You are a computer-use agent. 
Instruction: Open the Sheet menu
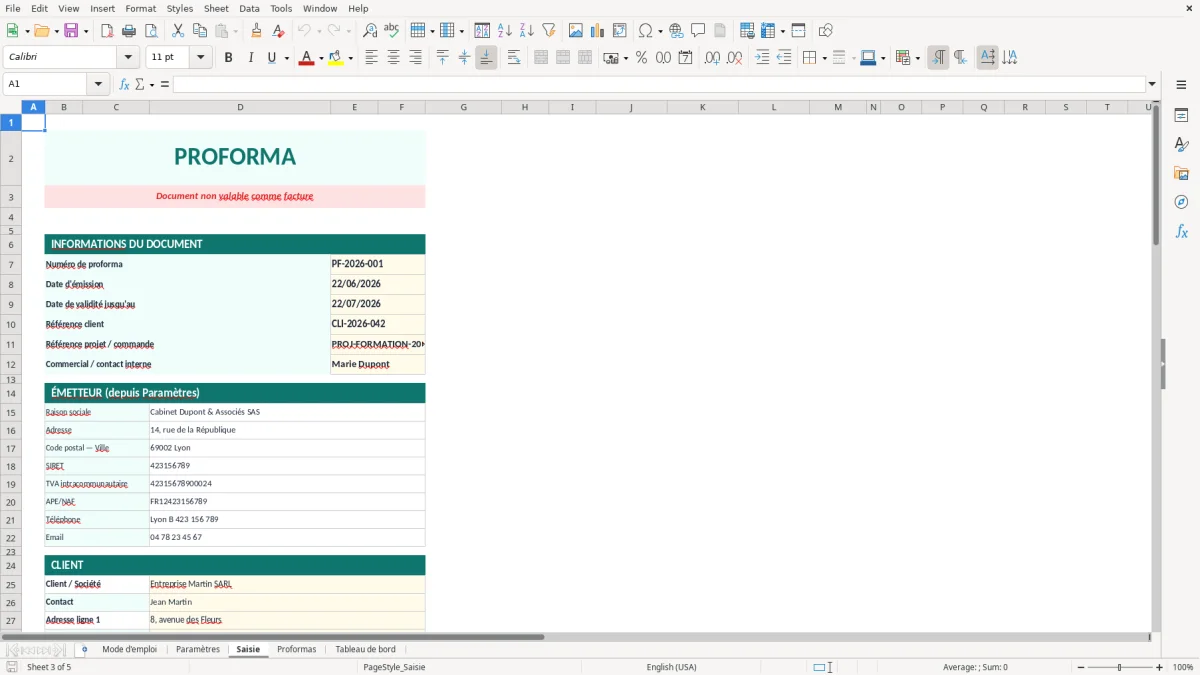(216, 8)
